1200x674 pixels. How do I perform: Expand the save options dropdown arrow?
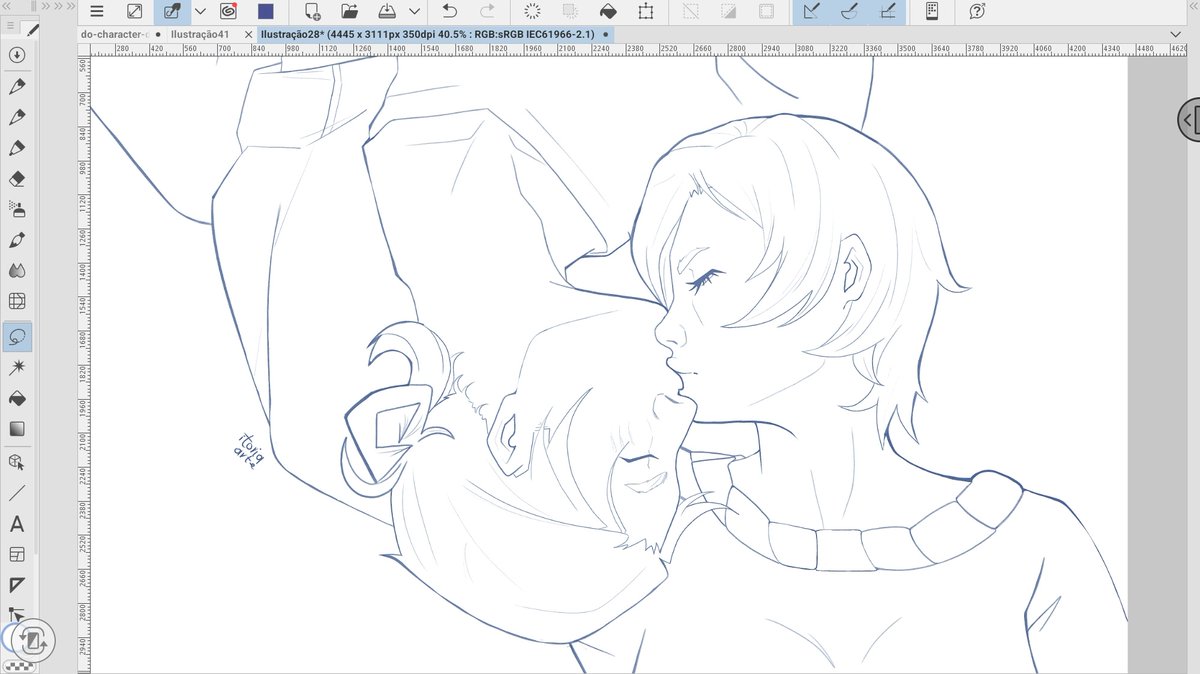click(x=414, y=12)
